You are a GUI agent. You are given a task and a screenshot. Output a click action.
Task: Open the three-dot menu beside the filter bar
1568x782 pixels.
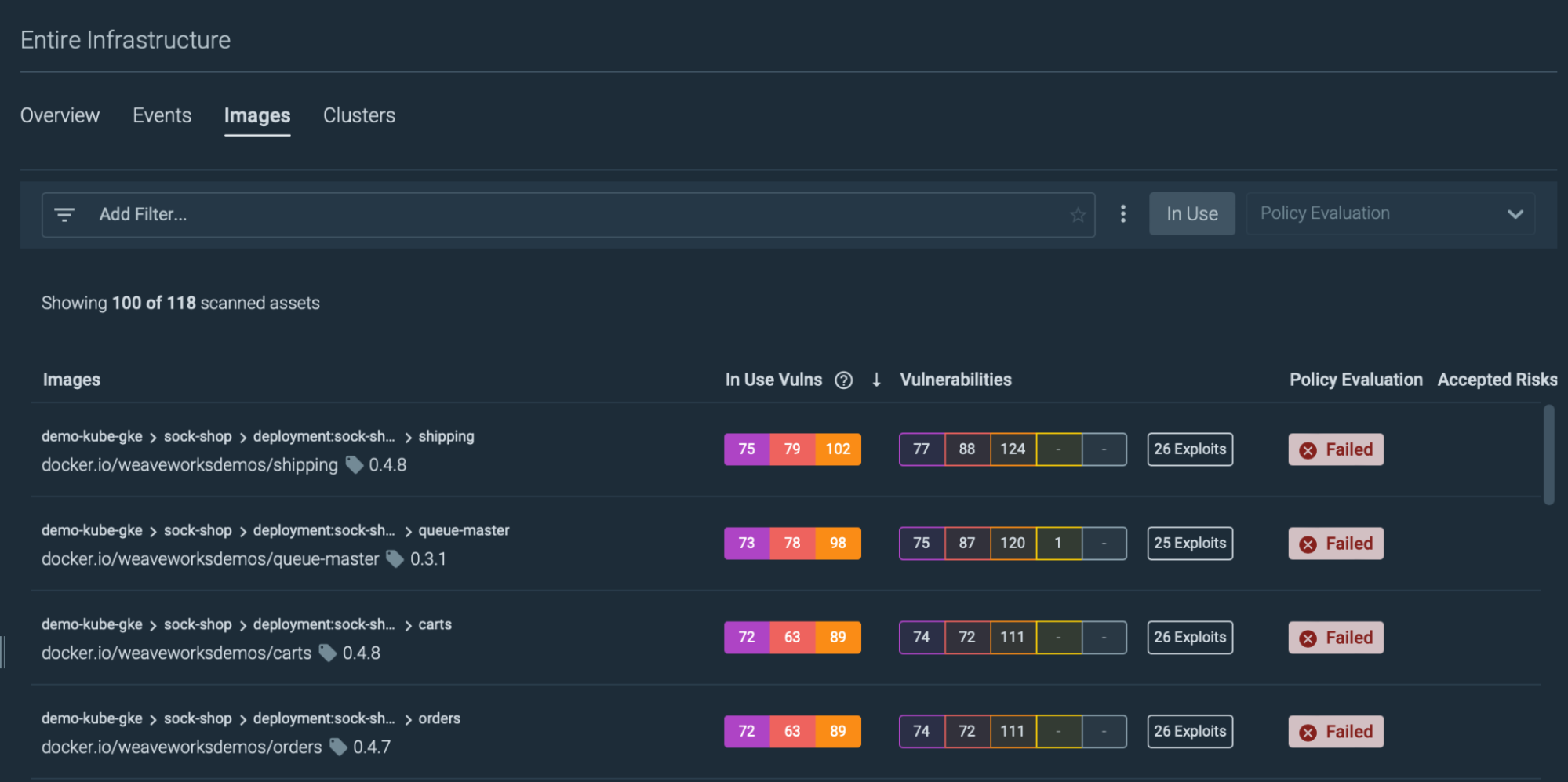pos(1123,213)
